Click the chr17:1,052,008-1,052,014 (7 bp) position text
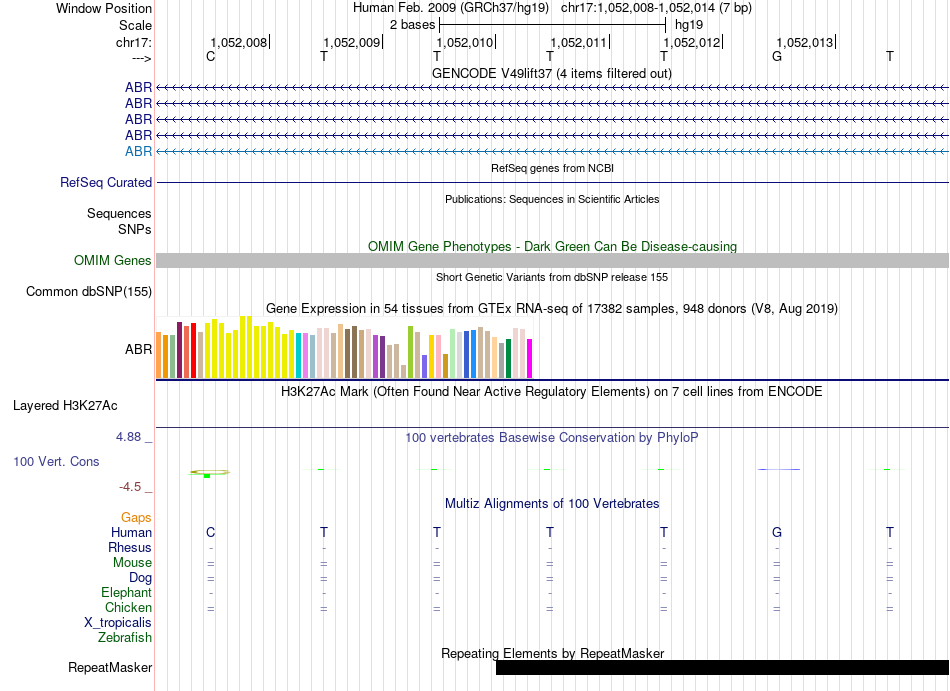The height and width of the screenshot is (691, 950). 656,8
